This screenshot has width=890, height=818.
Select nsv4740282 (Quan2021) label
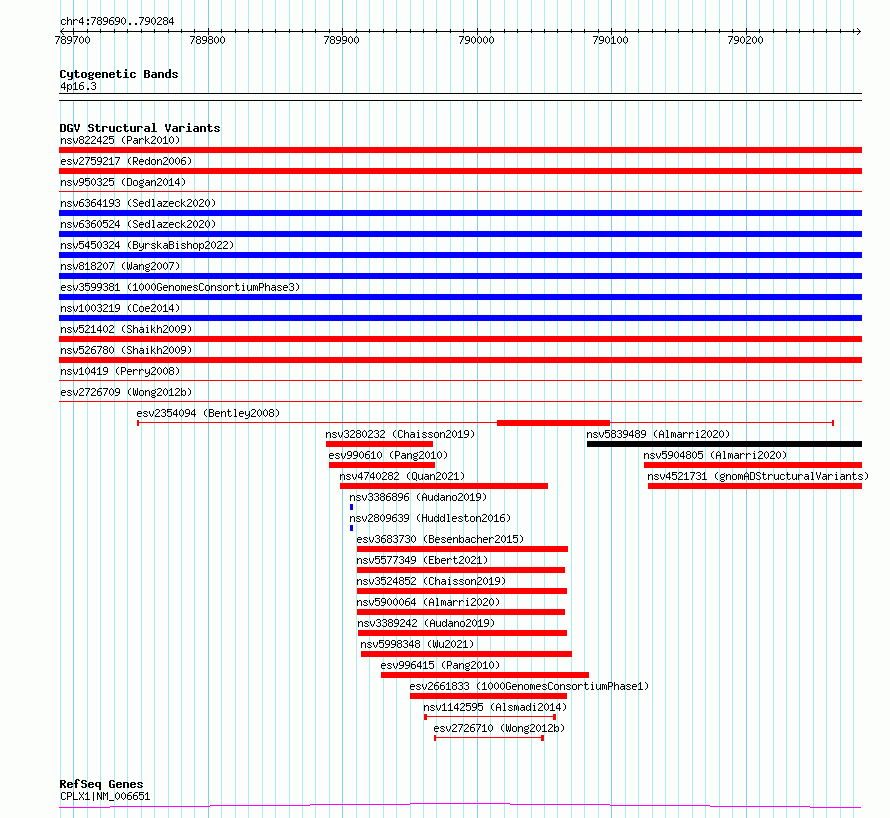(402, 476)
